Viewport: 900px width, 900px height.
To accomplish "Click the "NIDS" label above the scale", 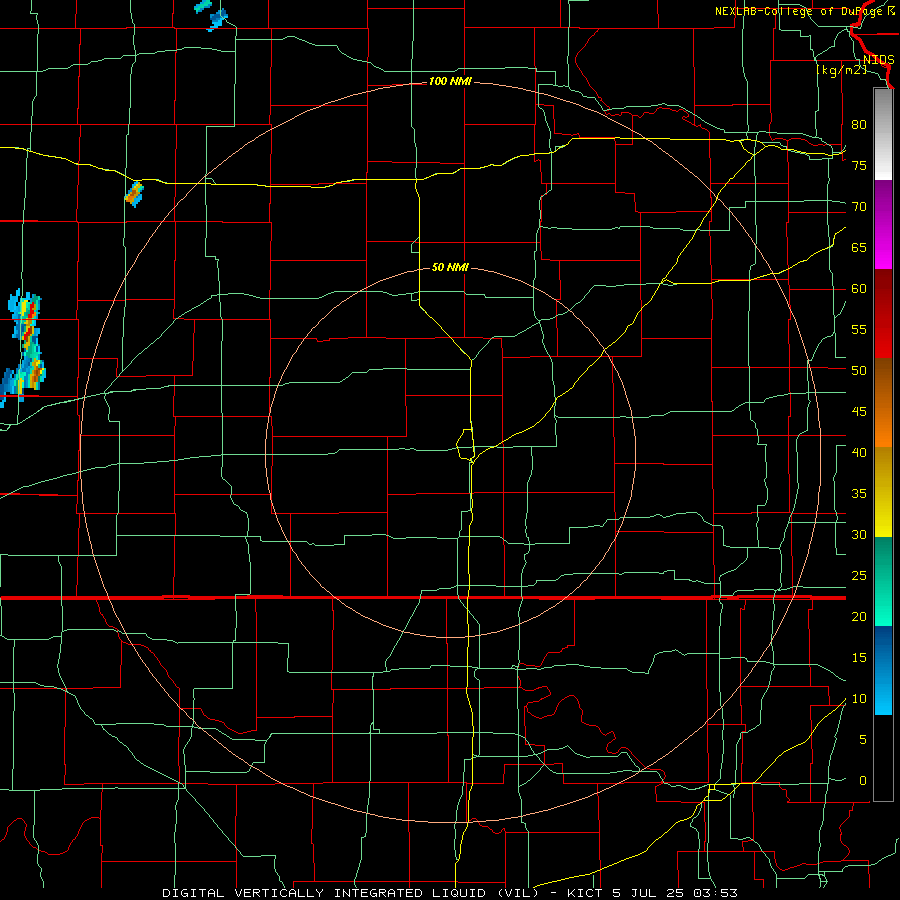I will click(x=878, y=60).
